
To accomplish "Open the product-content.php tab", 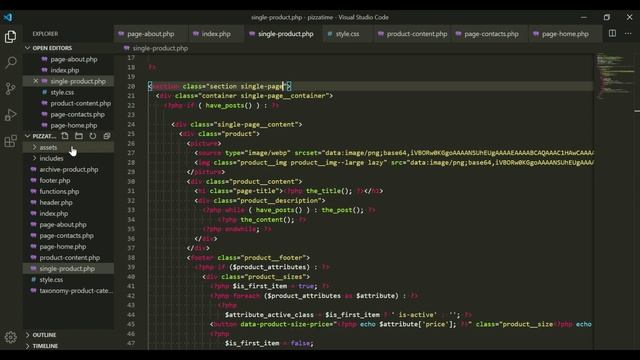I will pyautogui.click(x=413, y=34).
